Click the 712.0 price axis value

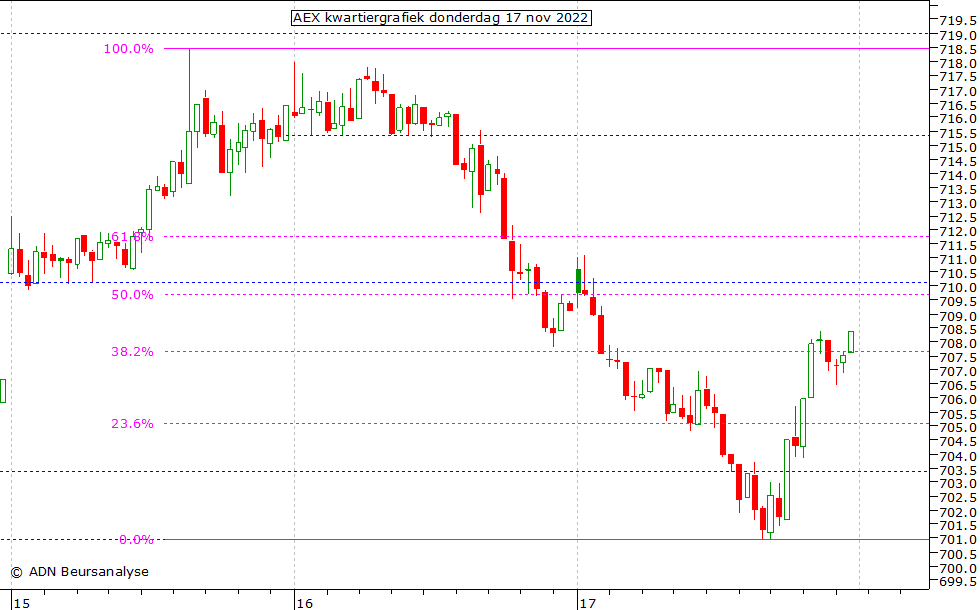click(x=958, y=231)
